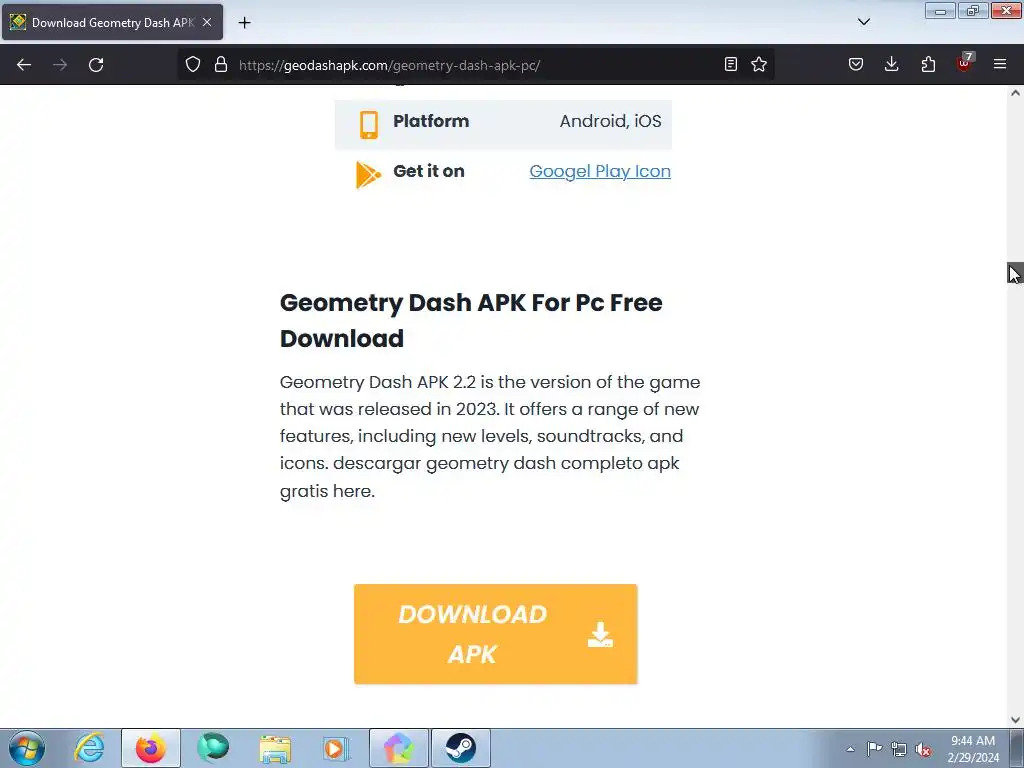Open tracking protection shield icon
This screenshot has width=1024, height=768.
[193, 65]
